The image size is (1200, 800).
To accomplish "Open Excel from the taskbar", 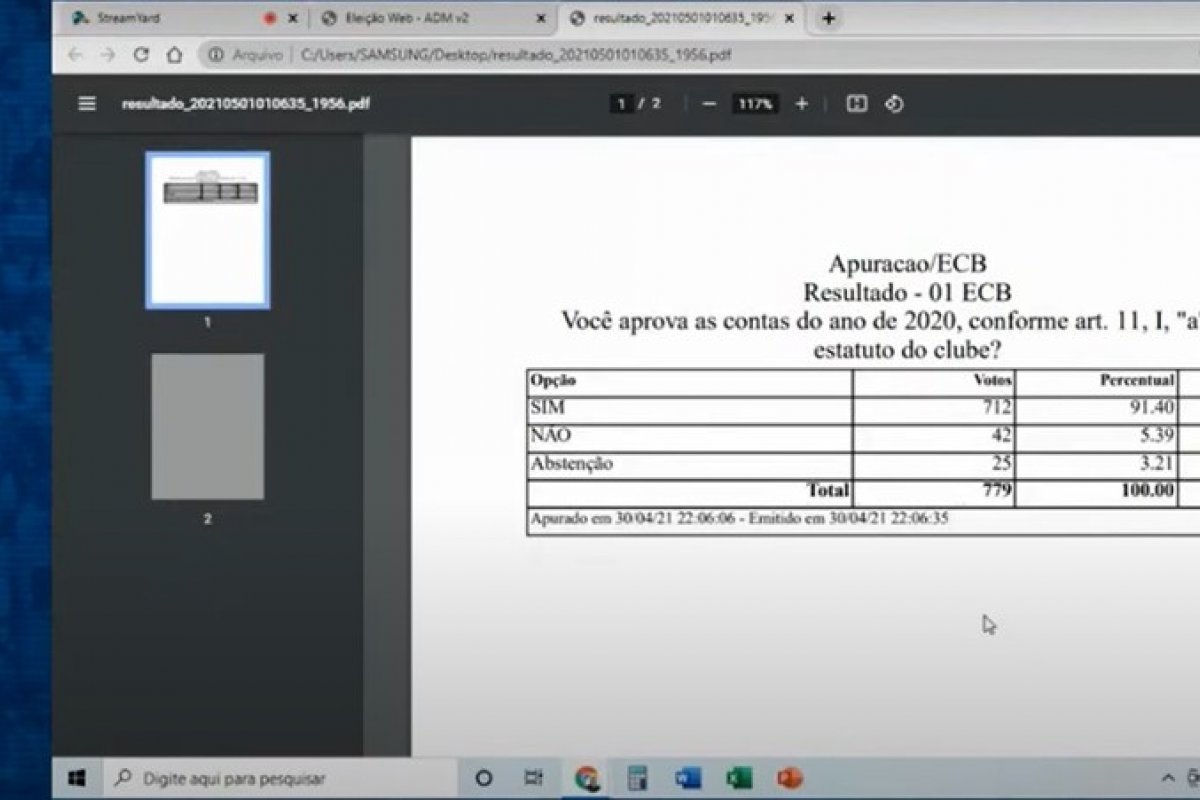I will point(739,778).
